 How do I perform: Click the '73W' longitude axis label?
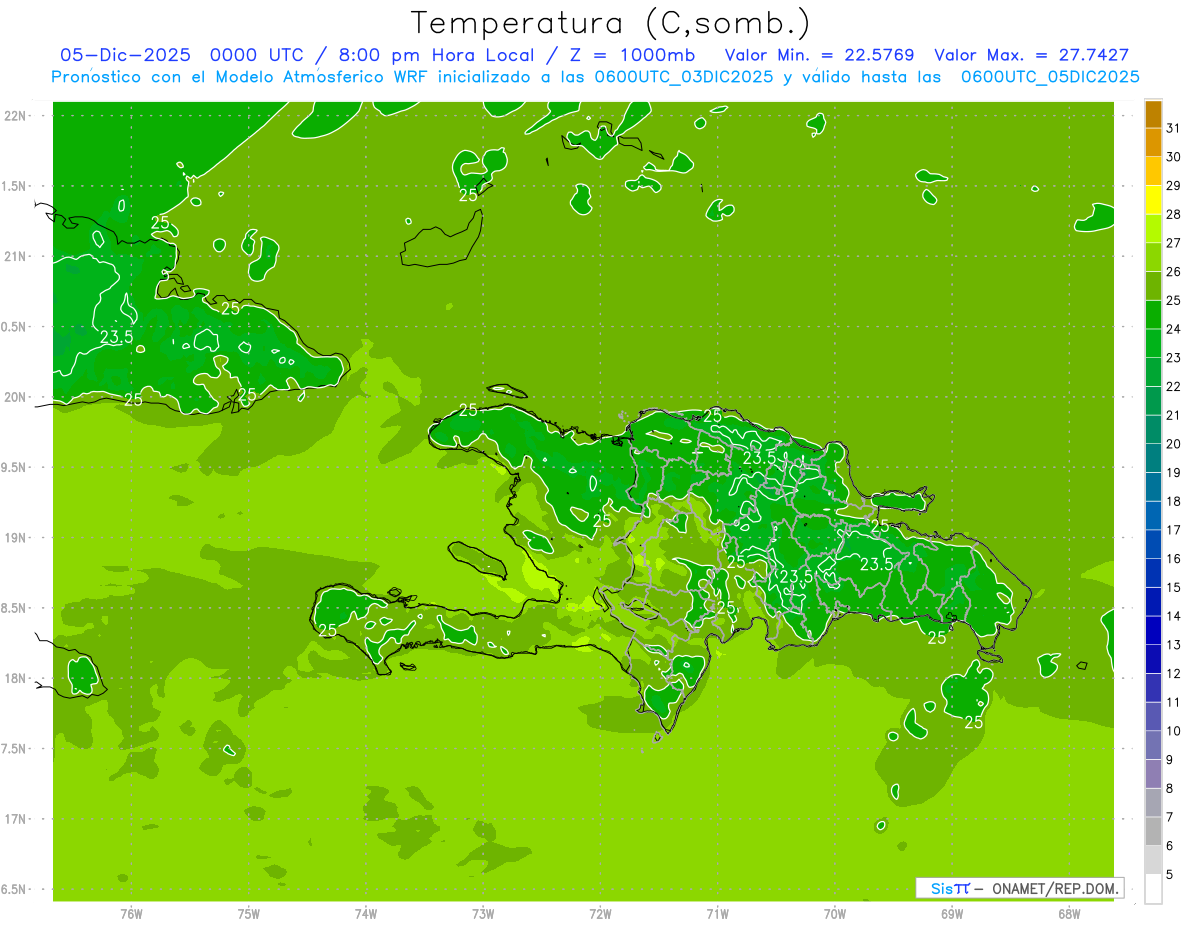click(483, 914)
